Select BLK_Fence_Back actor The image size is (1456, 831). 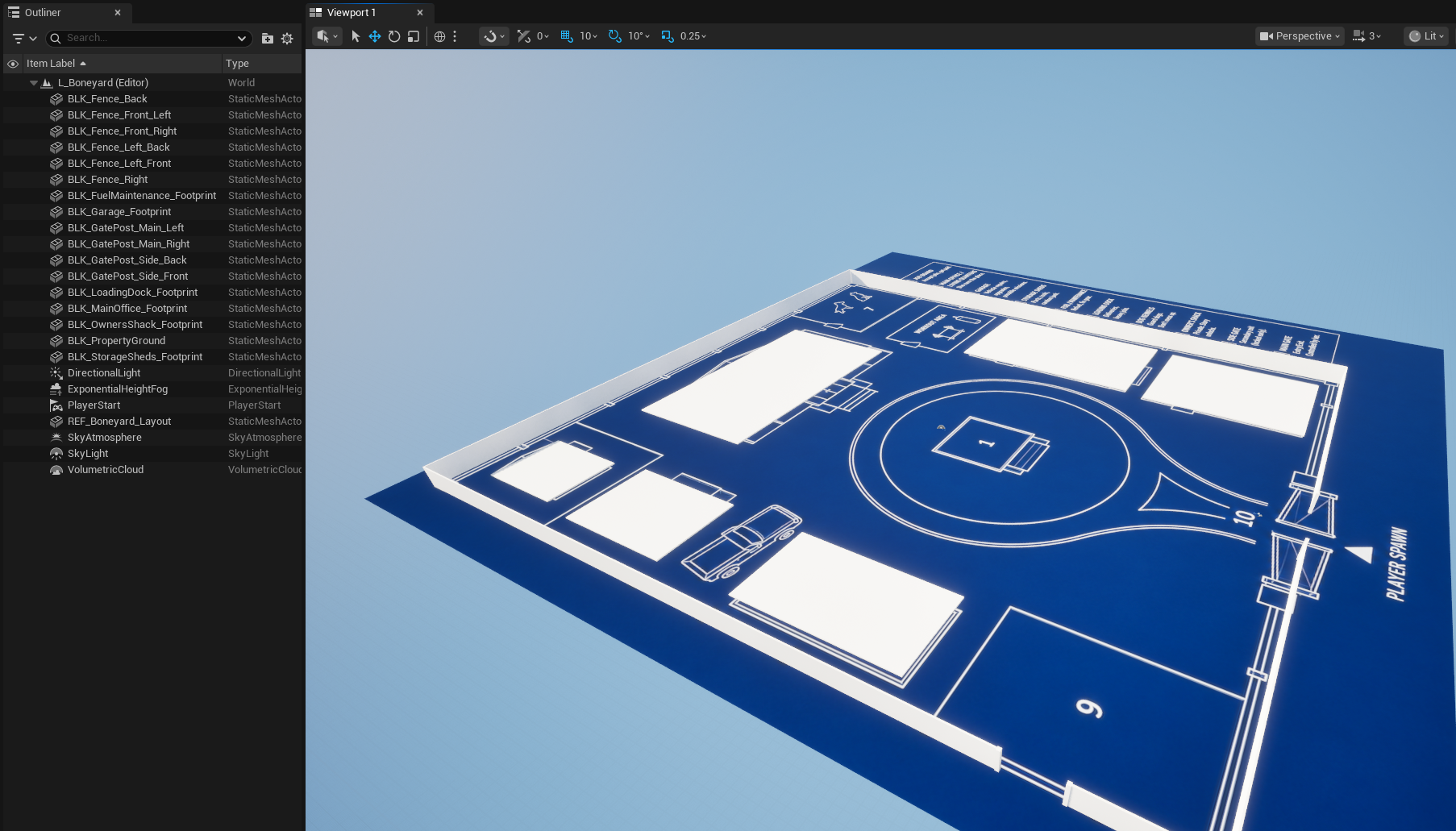pos(107,99)
